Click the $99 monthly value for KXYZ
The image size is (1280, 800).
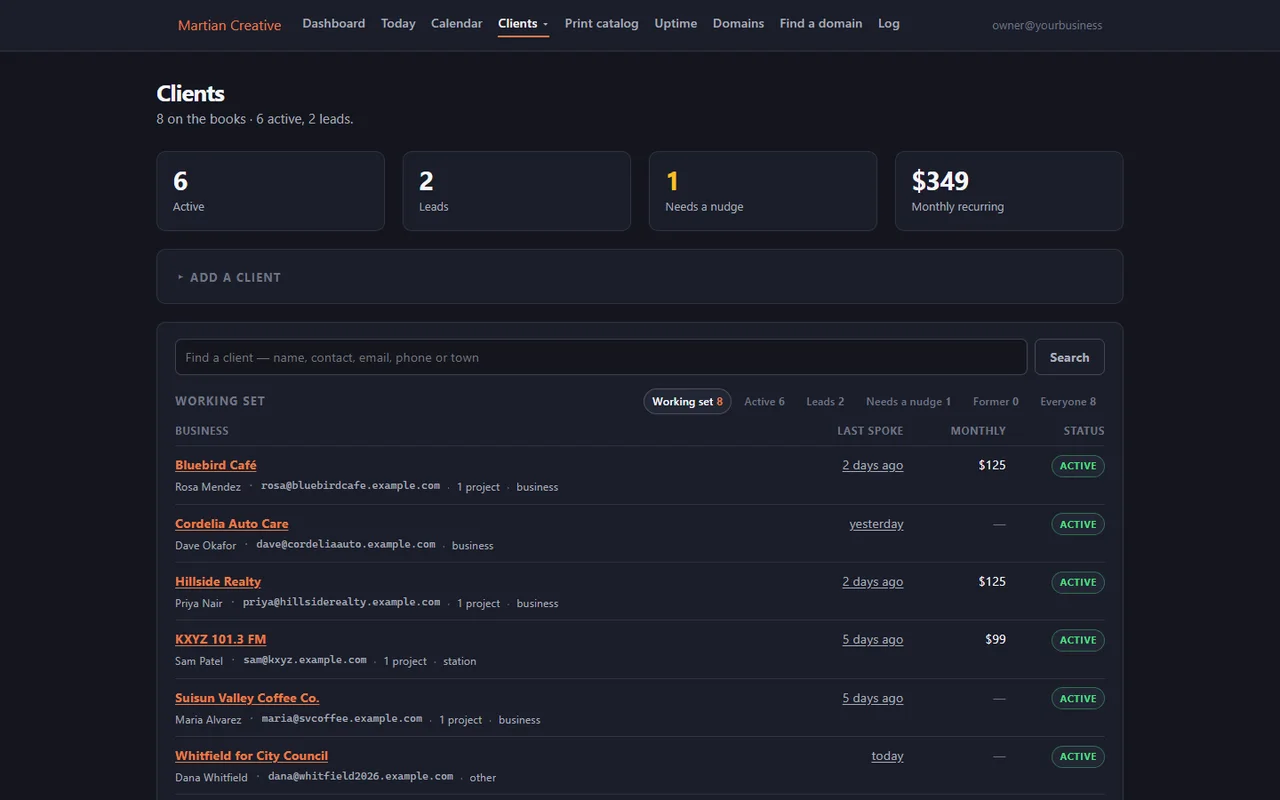tap(995, 639)
